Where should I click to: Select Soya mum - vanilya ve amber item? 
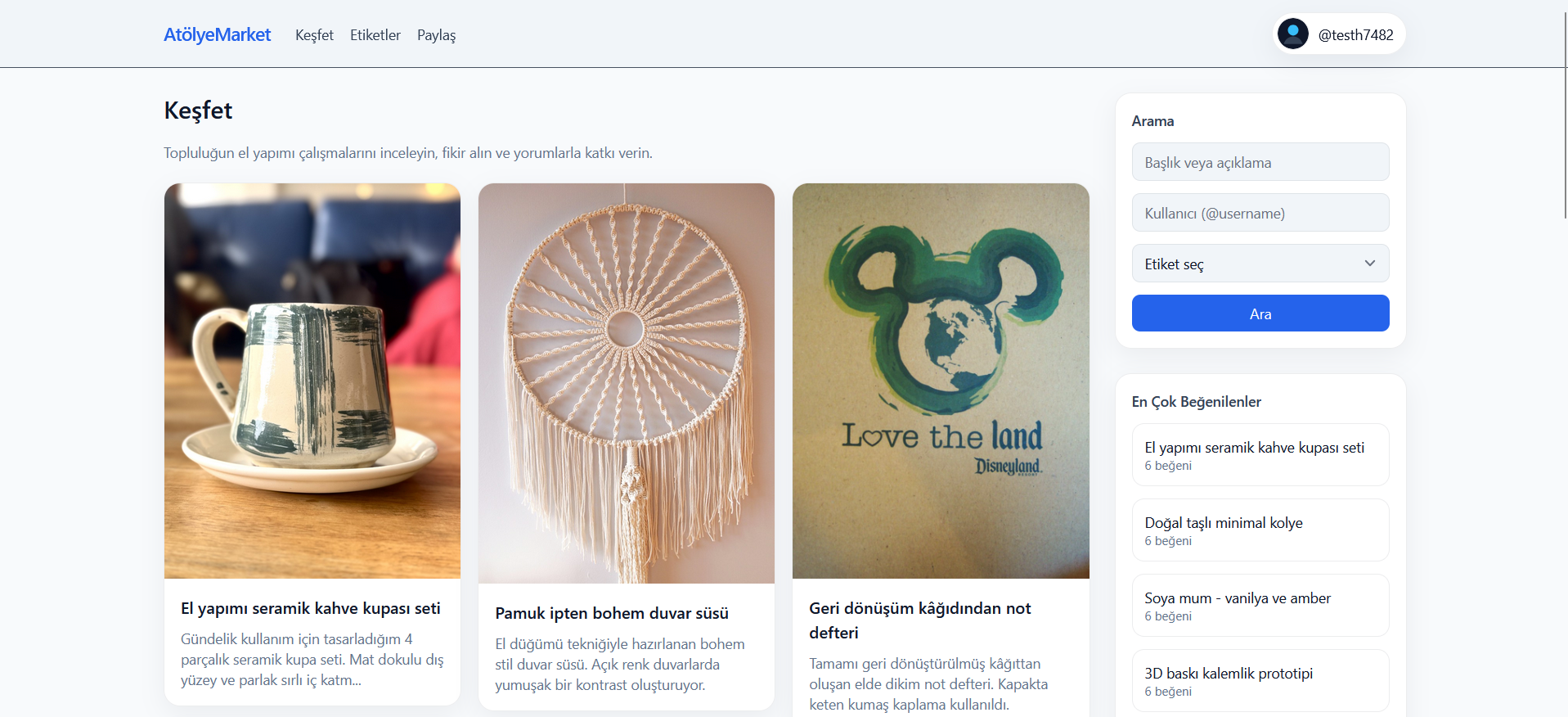[1260, 605]
